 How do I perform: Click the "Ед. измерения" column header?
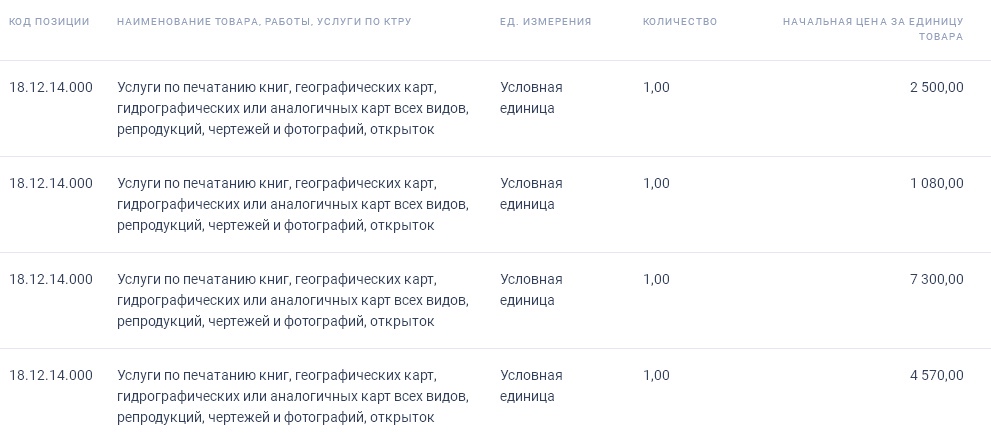click(545, 22)
